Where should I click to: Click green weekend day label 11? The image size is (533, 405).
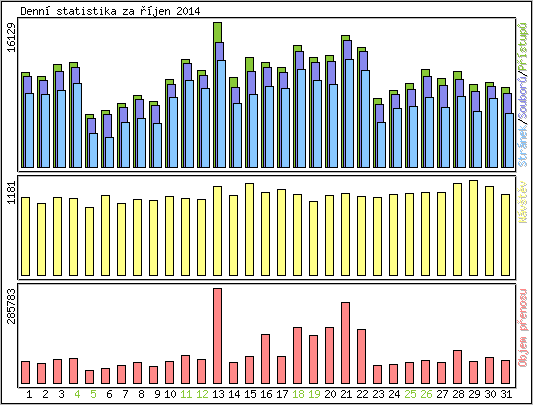point(186,394)
